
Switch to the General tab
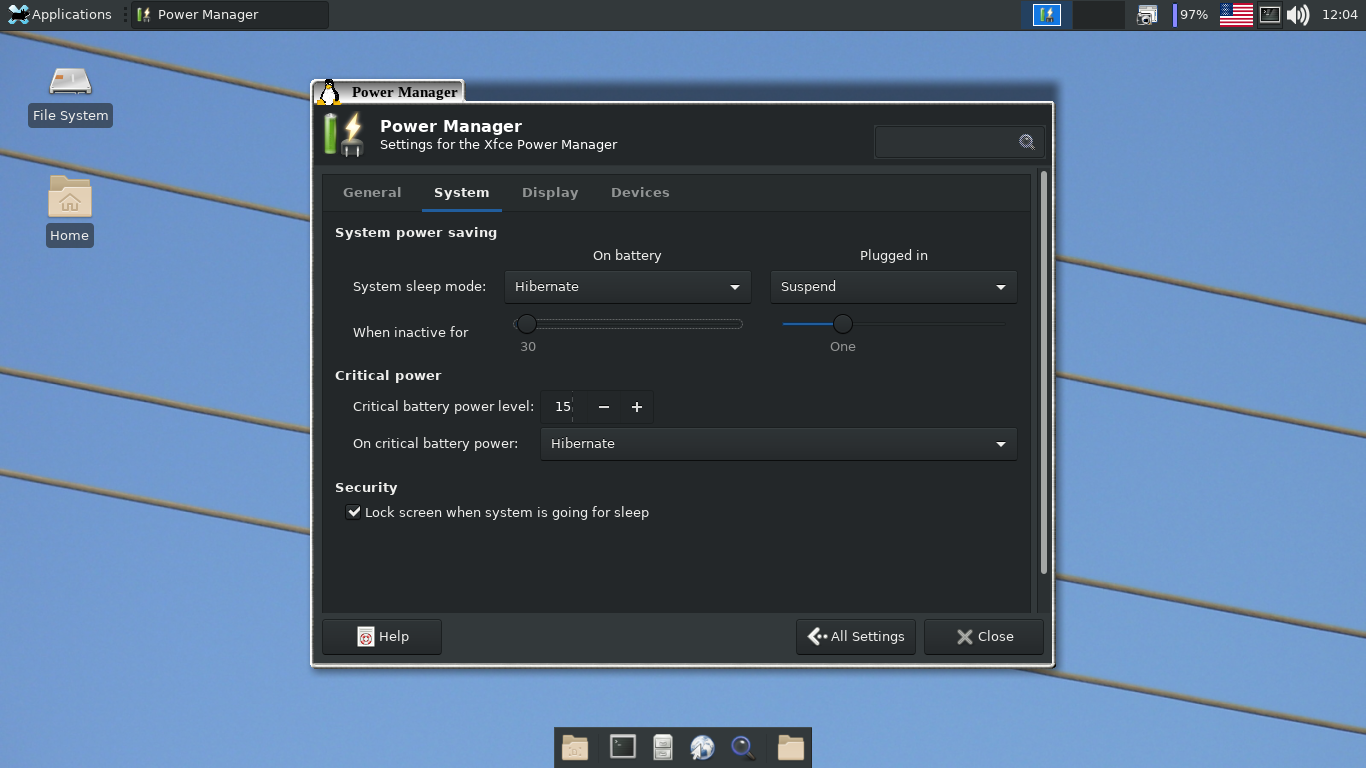[x=372, y=192]
